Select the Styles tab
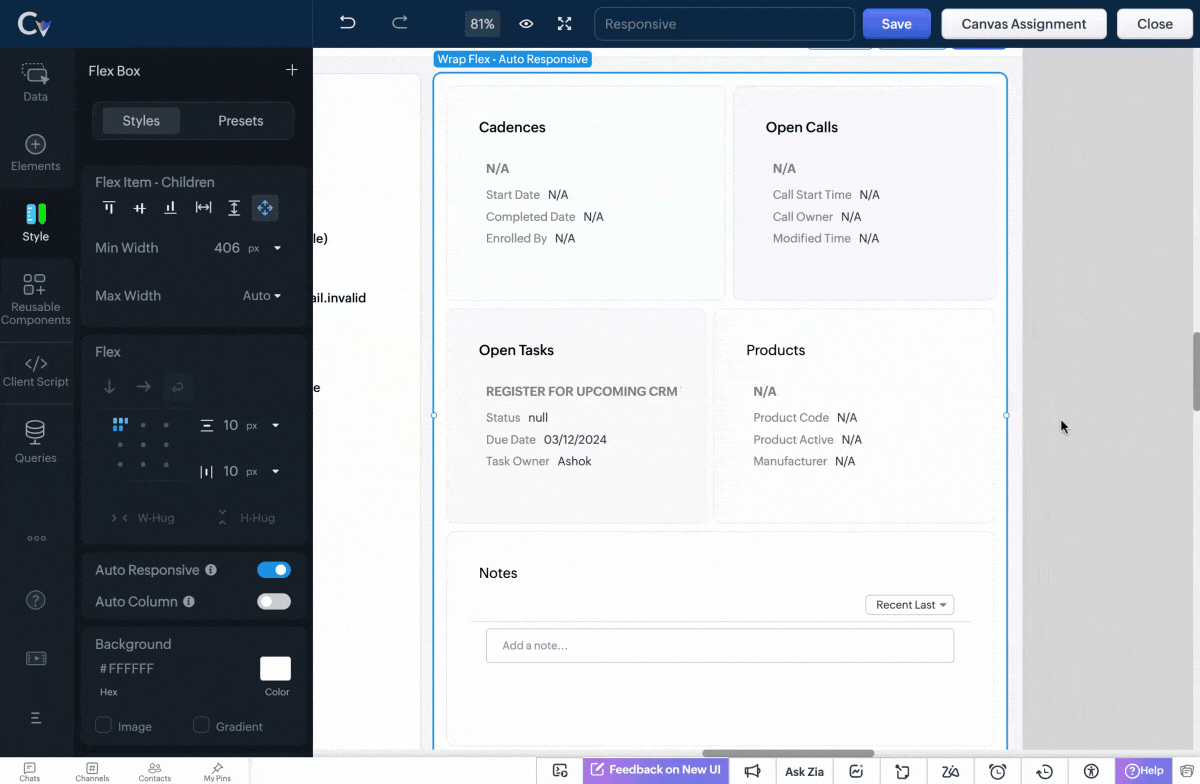The image size is (1200, 784). click(x=141, y=121)
